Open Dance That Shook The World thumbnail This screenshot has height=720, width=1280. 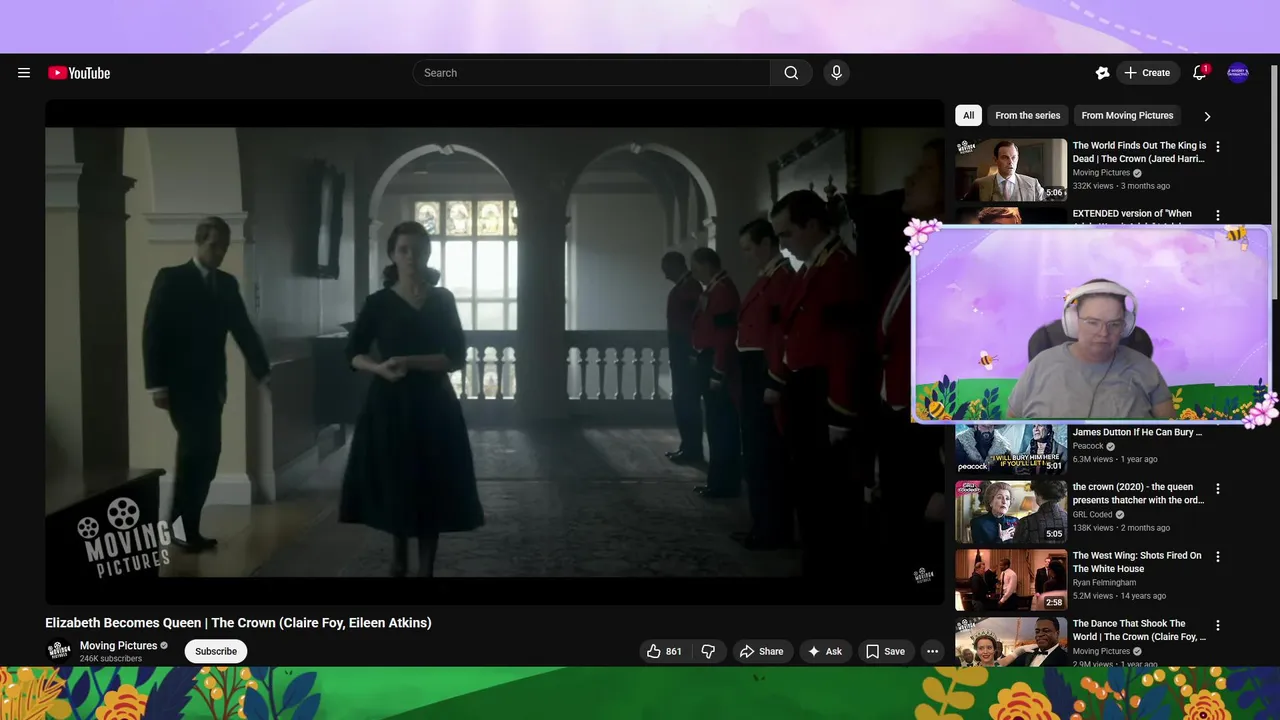[1011, 641]
